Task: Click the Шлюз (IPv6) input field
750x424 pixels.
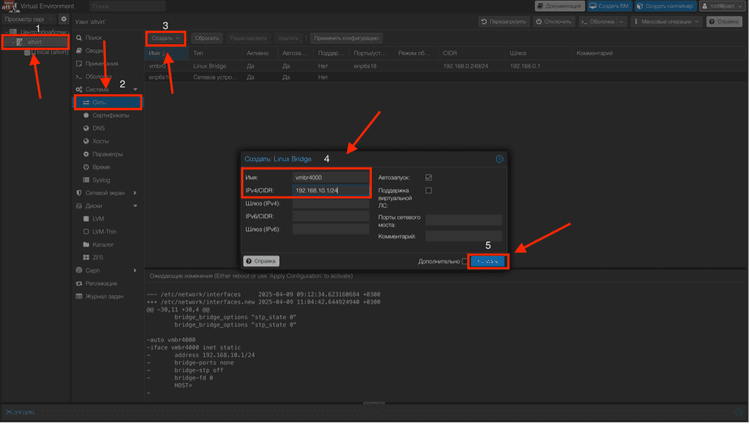Action: click(x=331, y=229)
